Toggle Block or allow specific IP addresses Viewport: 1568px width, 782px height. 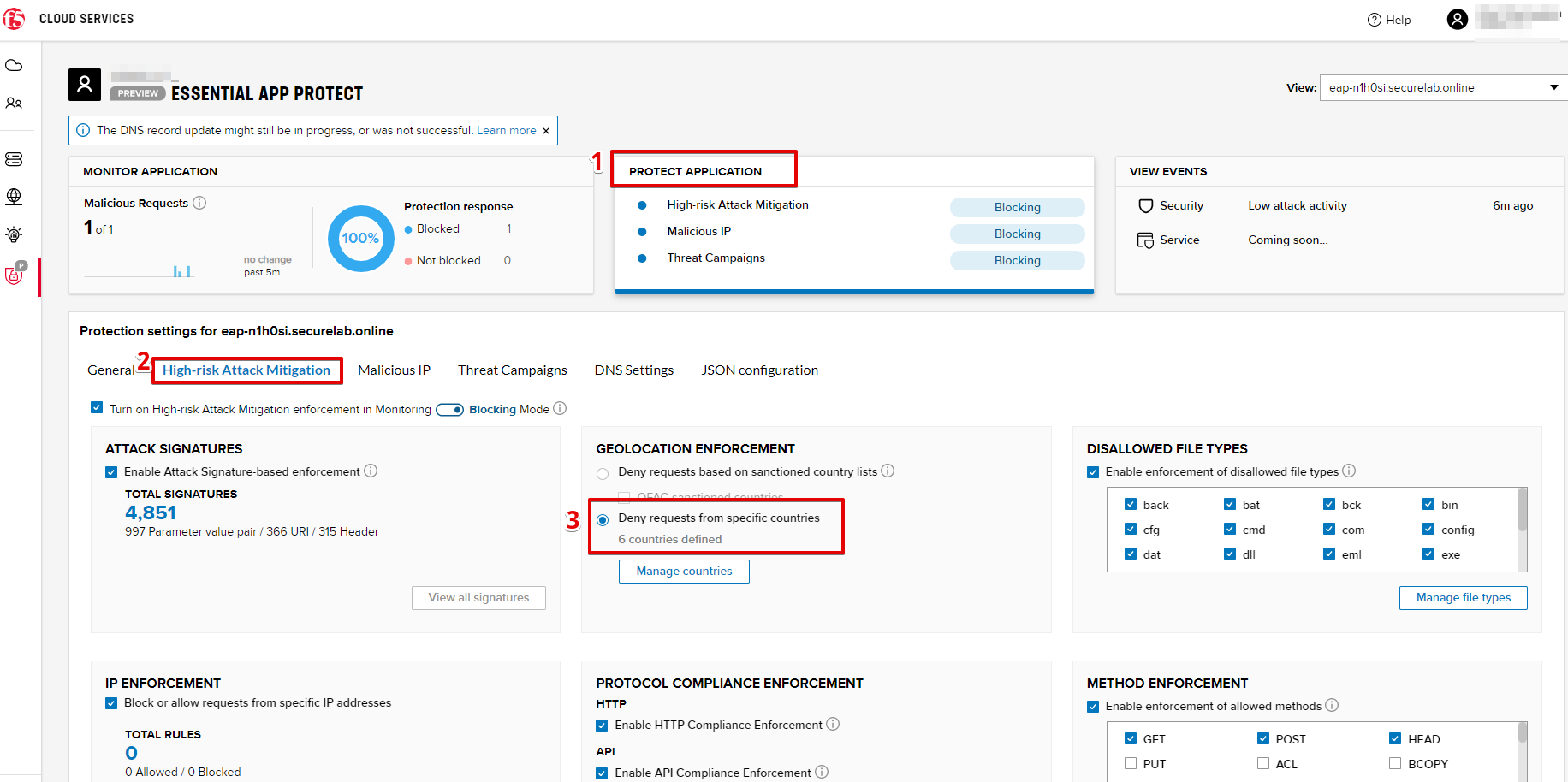[x=111, y=703]
